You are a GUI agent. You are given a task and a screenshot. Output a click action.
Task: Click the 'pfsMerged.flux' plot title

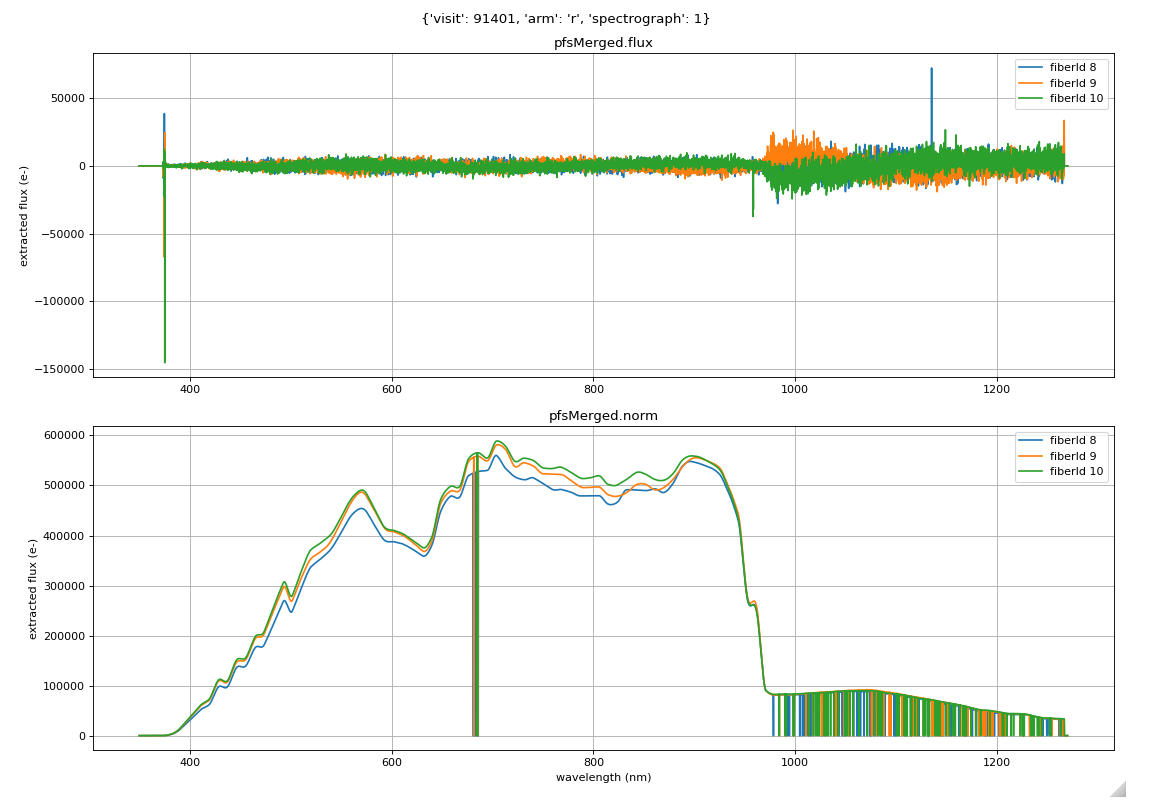[603, 43]
